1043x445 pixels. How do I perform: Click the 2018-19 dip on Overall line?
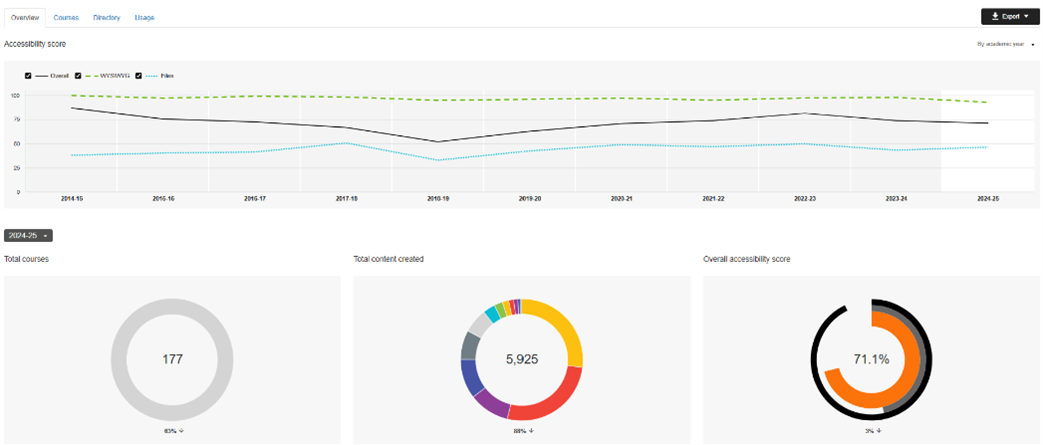point(438,142)
